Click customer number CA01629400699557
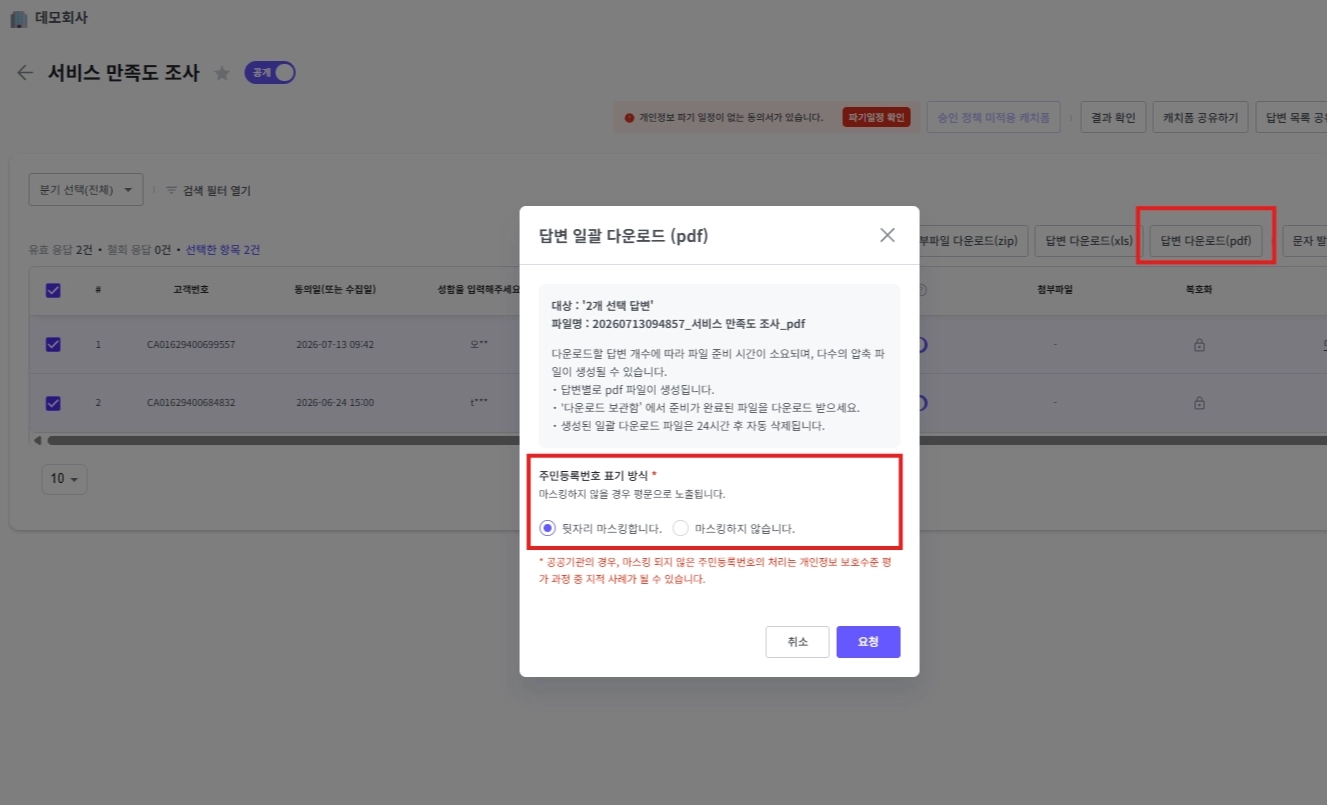Viewport: 1327px width, 805px height. [x=191, y=345]
